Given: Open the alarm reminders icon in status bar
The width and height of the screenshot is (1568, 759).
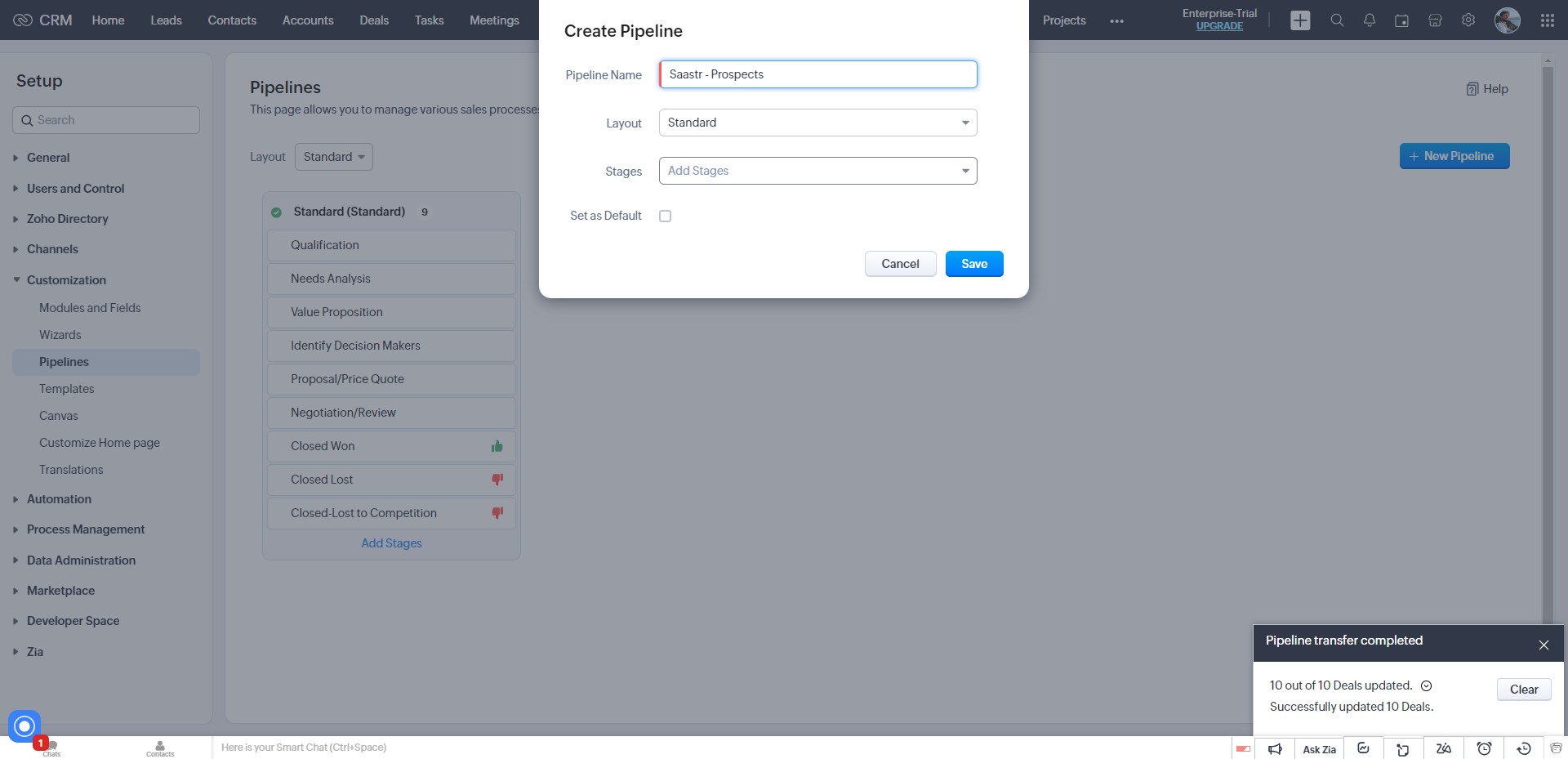Looking at the screenshot, I should 1486,748.
